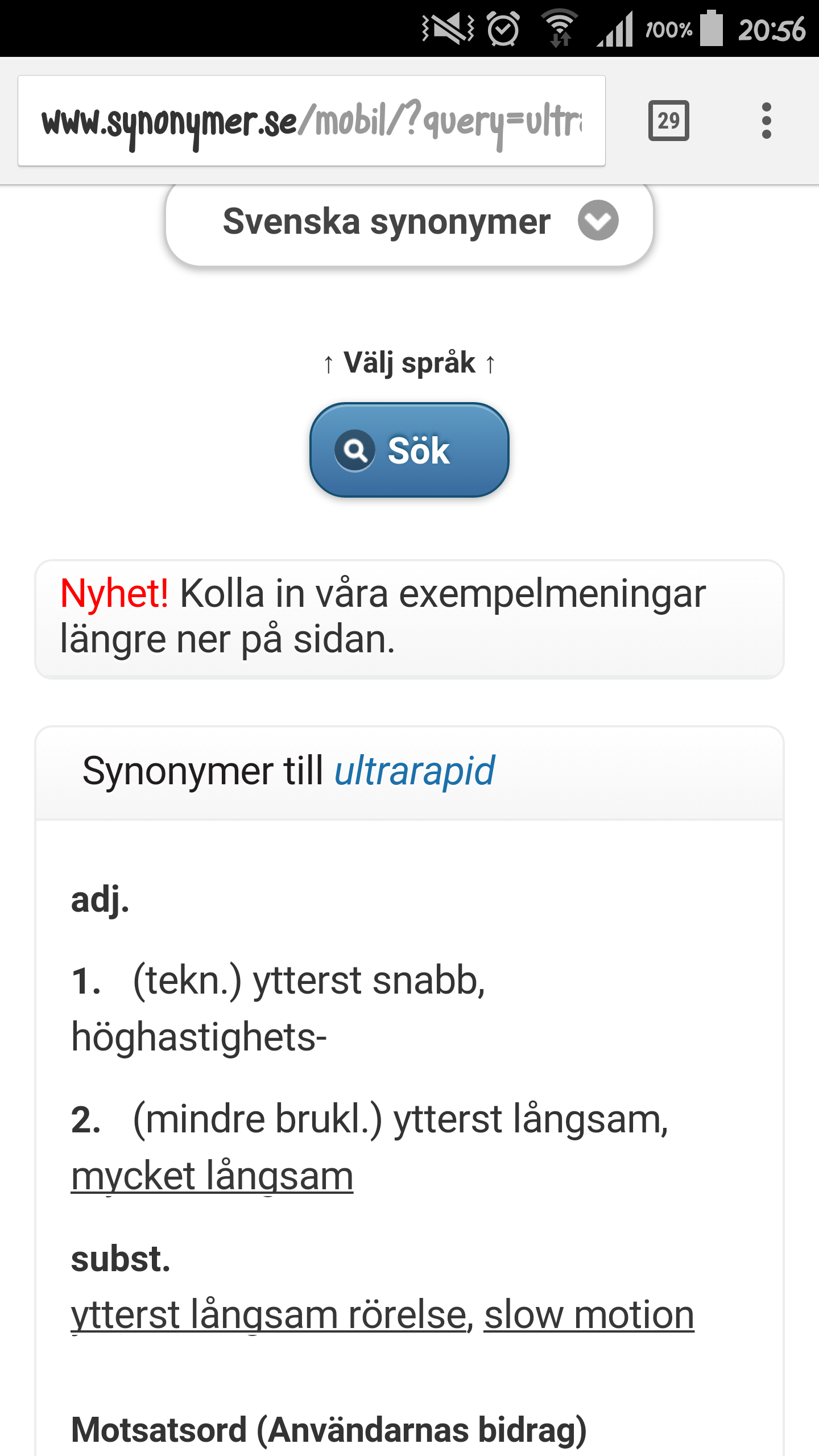Image resolution: width=819 pixels, height=1456 pixels.
Task: Tap the Nyhet exempelmeningar notice box
Action: click(409, 619)
